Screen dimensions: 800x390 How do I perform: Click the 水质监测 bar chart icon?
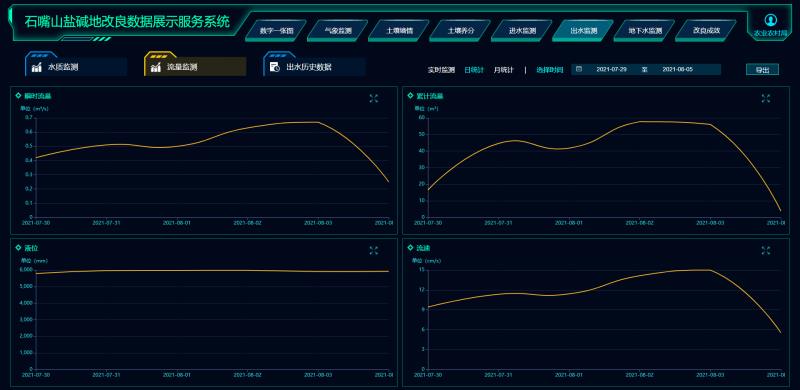click(x=37, y=67)
